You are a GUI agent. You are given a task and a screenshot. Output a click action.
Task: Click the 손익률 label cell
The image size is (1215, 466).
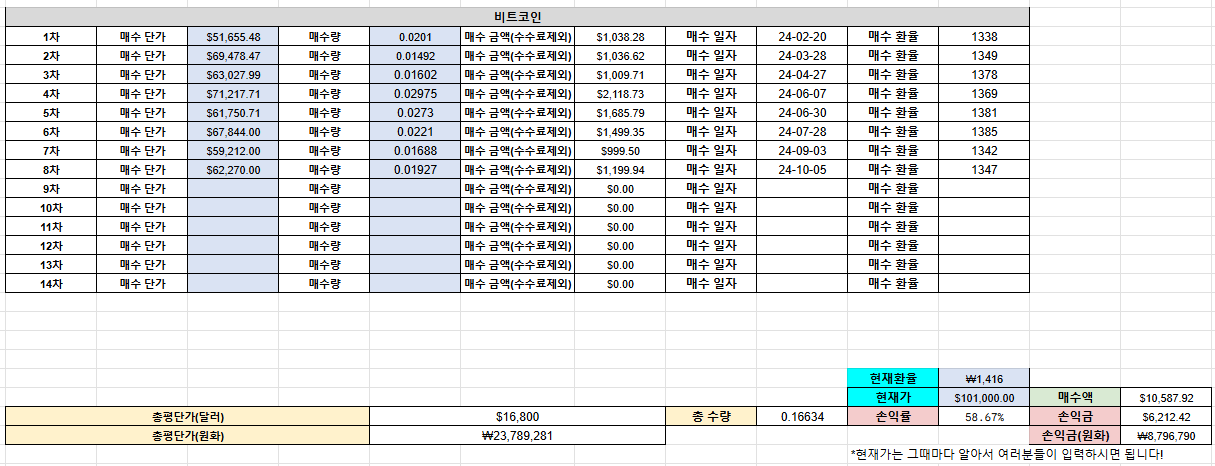tap(893, 417)
